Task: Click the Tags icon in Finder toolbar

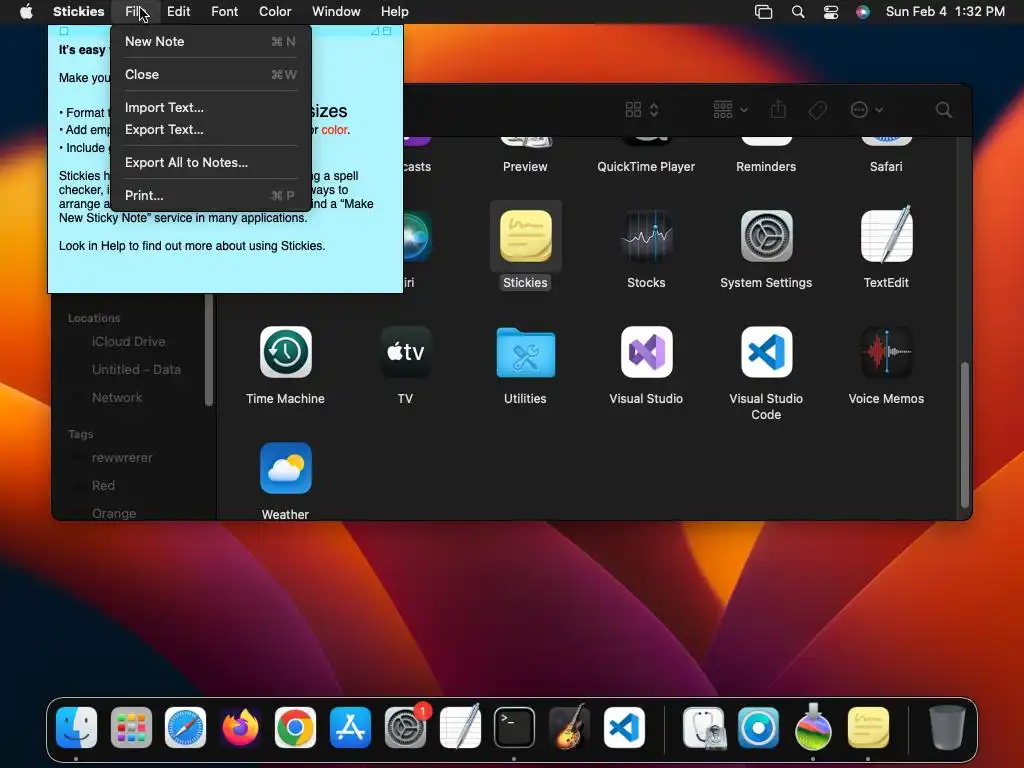Action: 817,110
